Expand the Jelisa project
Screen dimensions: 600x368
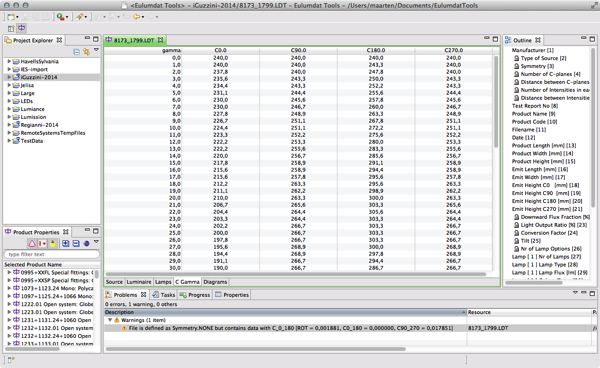[9, 85]
